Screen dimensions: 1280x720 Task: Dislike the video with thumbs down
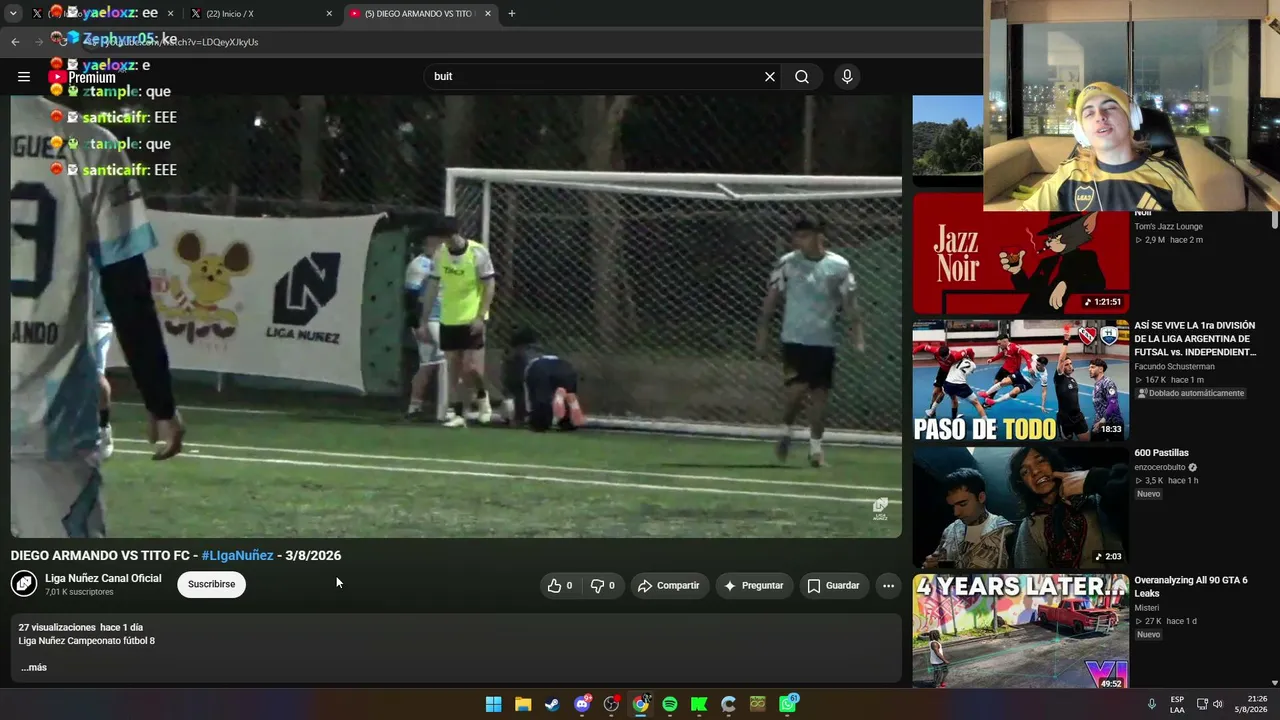pos(603,586)
